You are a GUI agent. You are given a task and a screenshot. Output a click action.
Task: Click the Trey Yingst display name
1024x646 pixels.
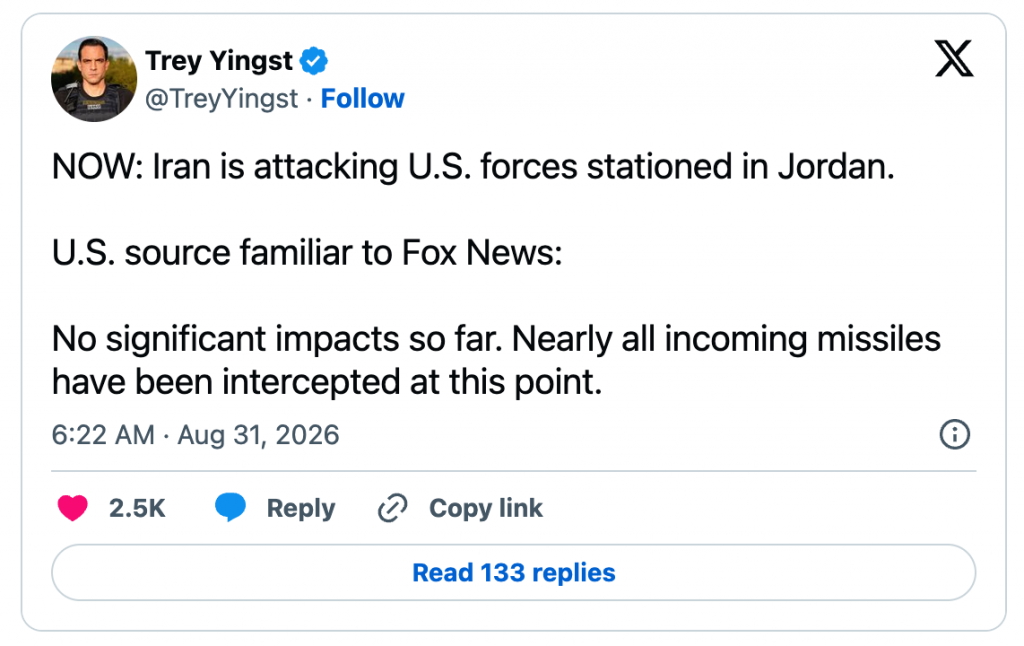tap(219, 61)
